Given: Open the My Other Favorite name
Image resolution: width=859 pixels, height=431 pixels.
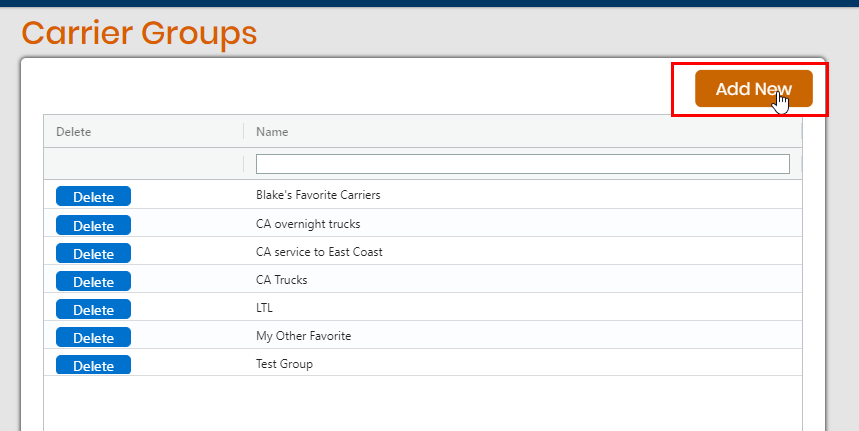Looking at the screenshot, I should click(303, 336).
